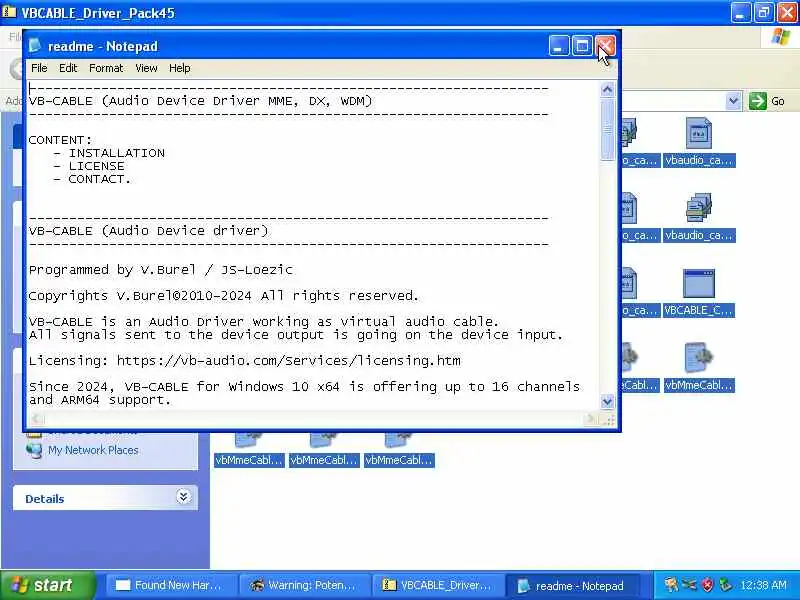Minimize the readme Notepad window
This screenshot has height=600, width=800.
coord(559,46)
